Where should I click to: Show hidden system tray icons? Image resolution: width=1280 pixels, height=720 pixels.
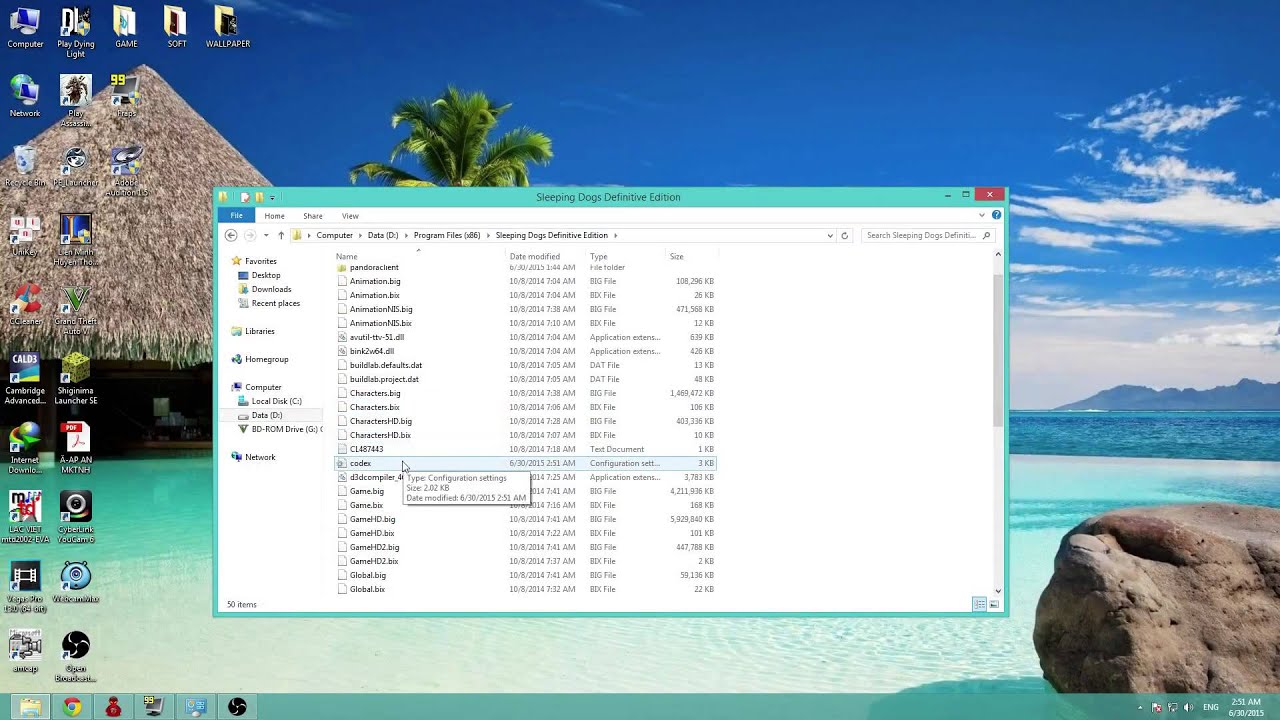coord(1140,707)
